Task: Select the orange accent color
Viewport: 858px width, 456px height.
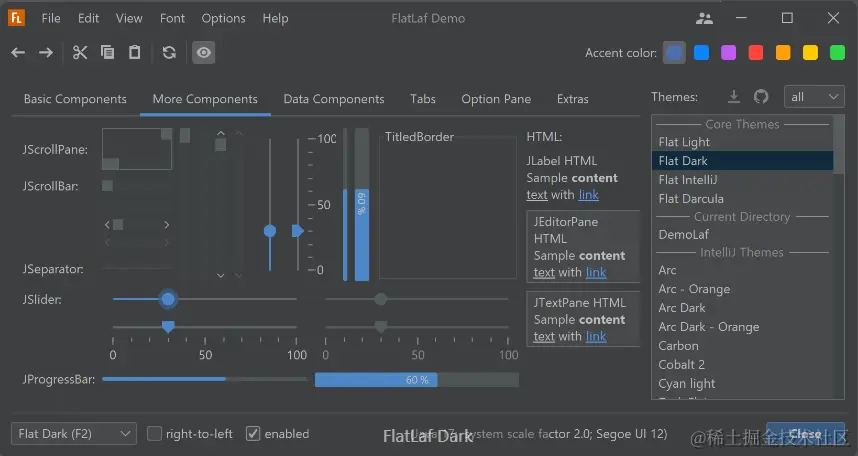Action: pos(783,53)
